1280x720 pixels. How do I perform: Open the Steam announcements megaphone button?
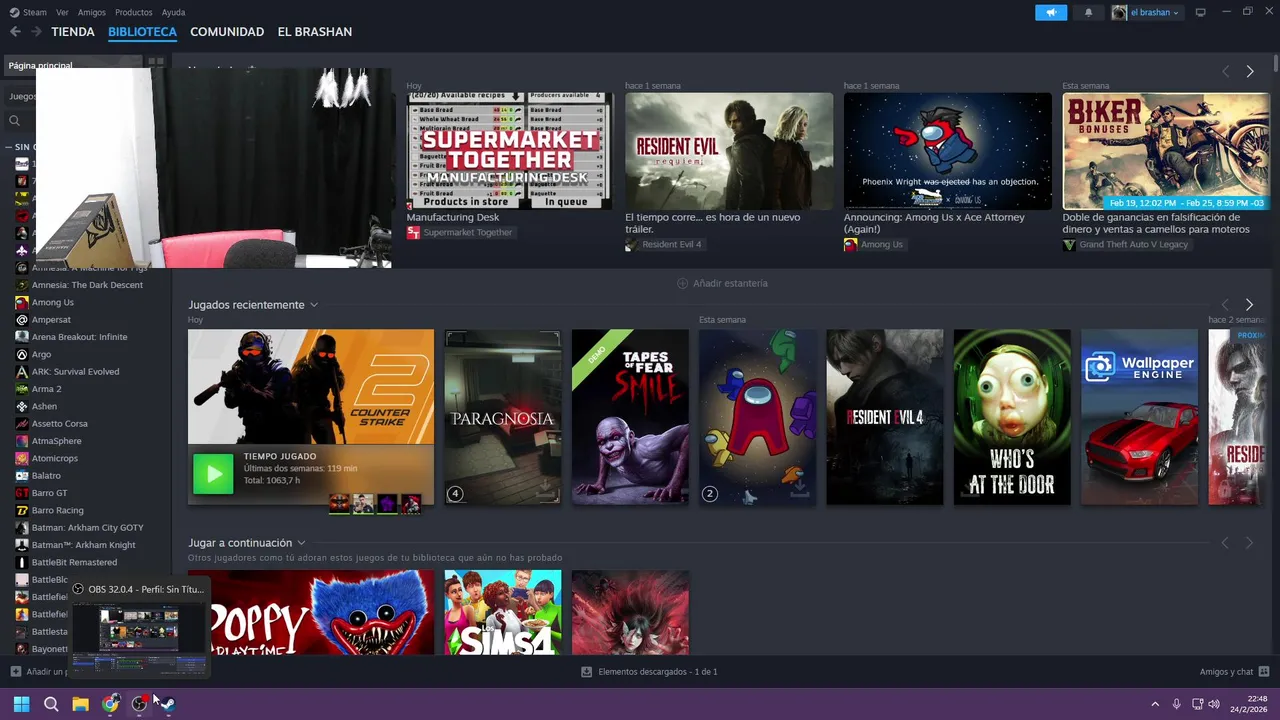1051,13
